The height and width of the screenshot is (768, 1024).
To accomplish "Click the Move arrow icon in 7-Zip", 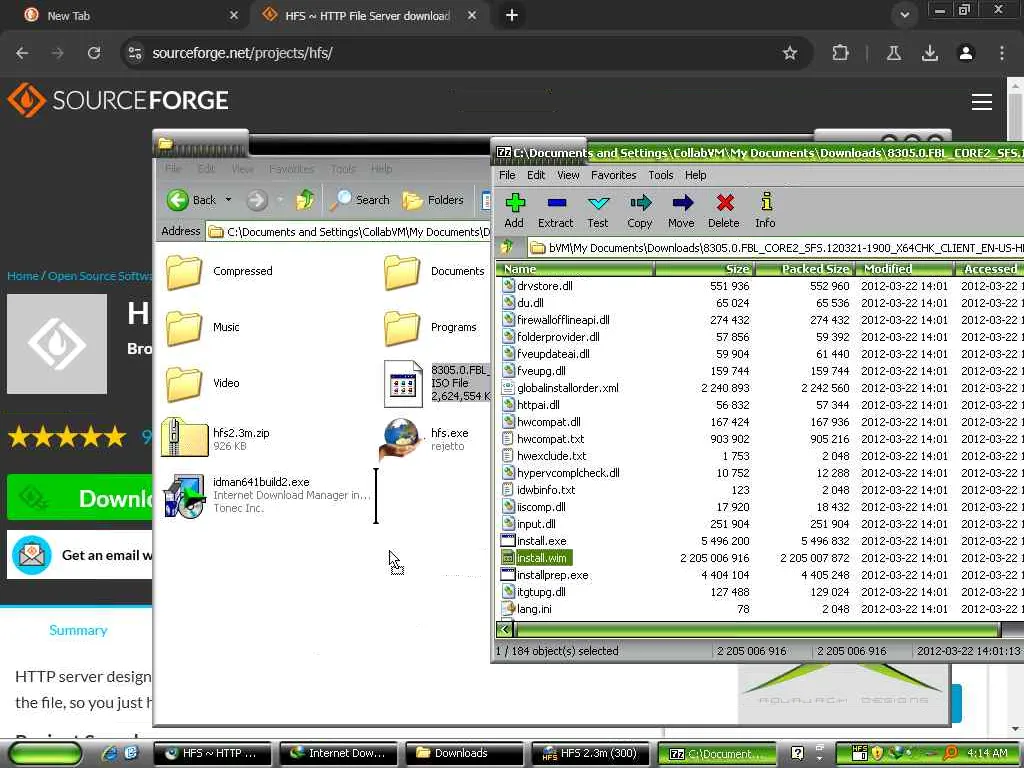I will [681, 210].
